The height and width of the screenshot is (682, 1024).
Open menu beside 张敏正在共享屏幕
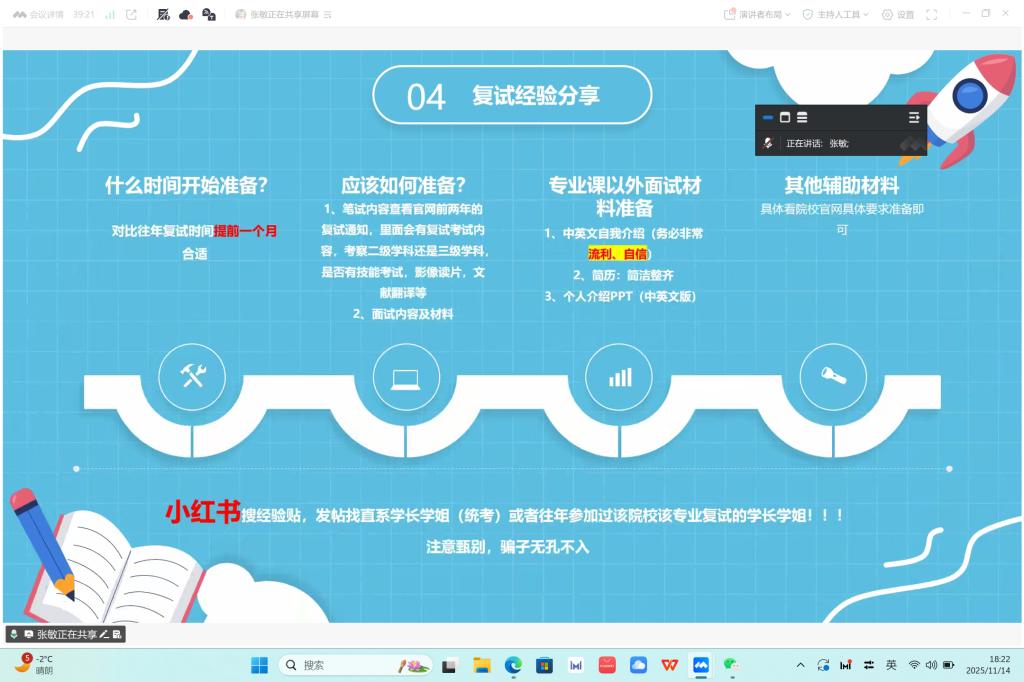tap(328, 15)
